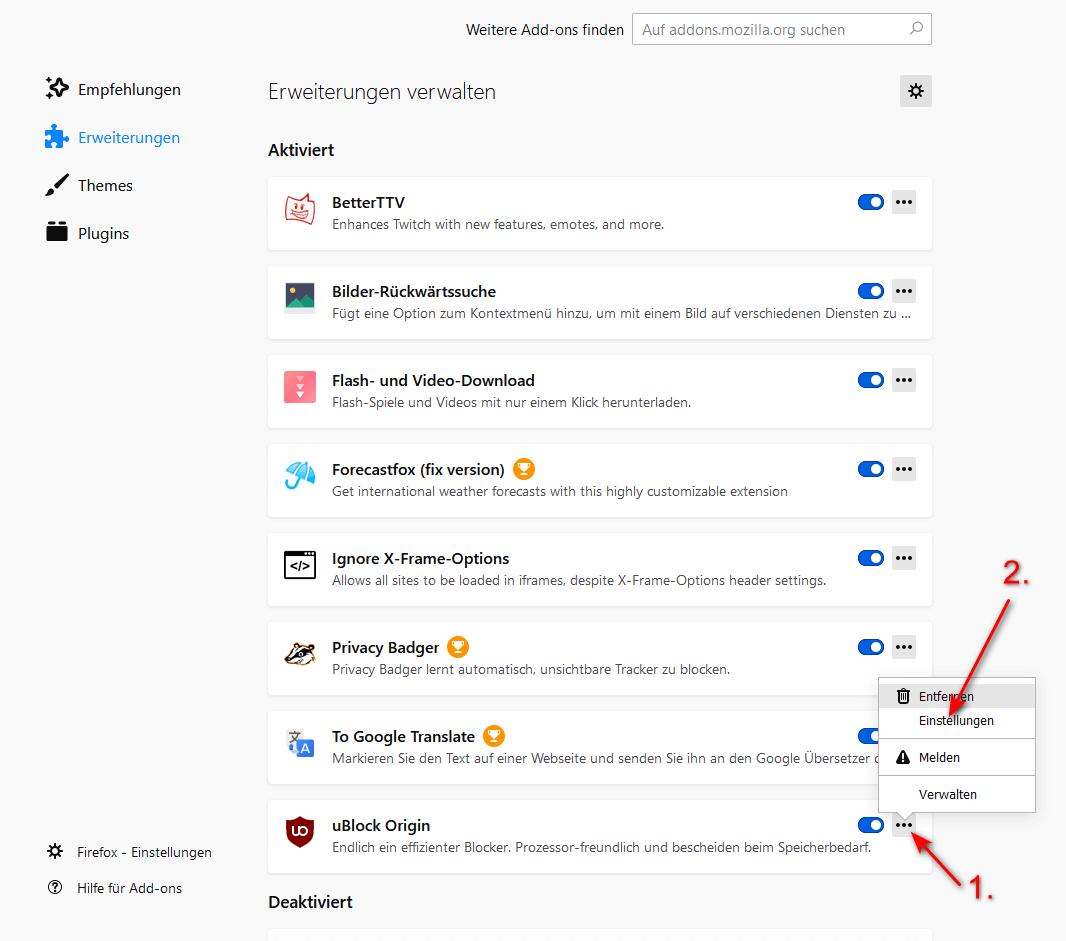Click the BetterTTV extension icon
This screenshot has height=941, width=1066.
(300, 209)
